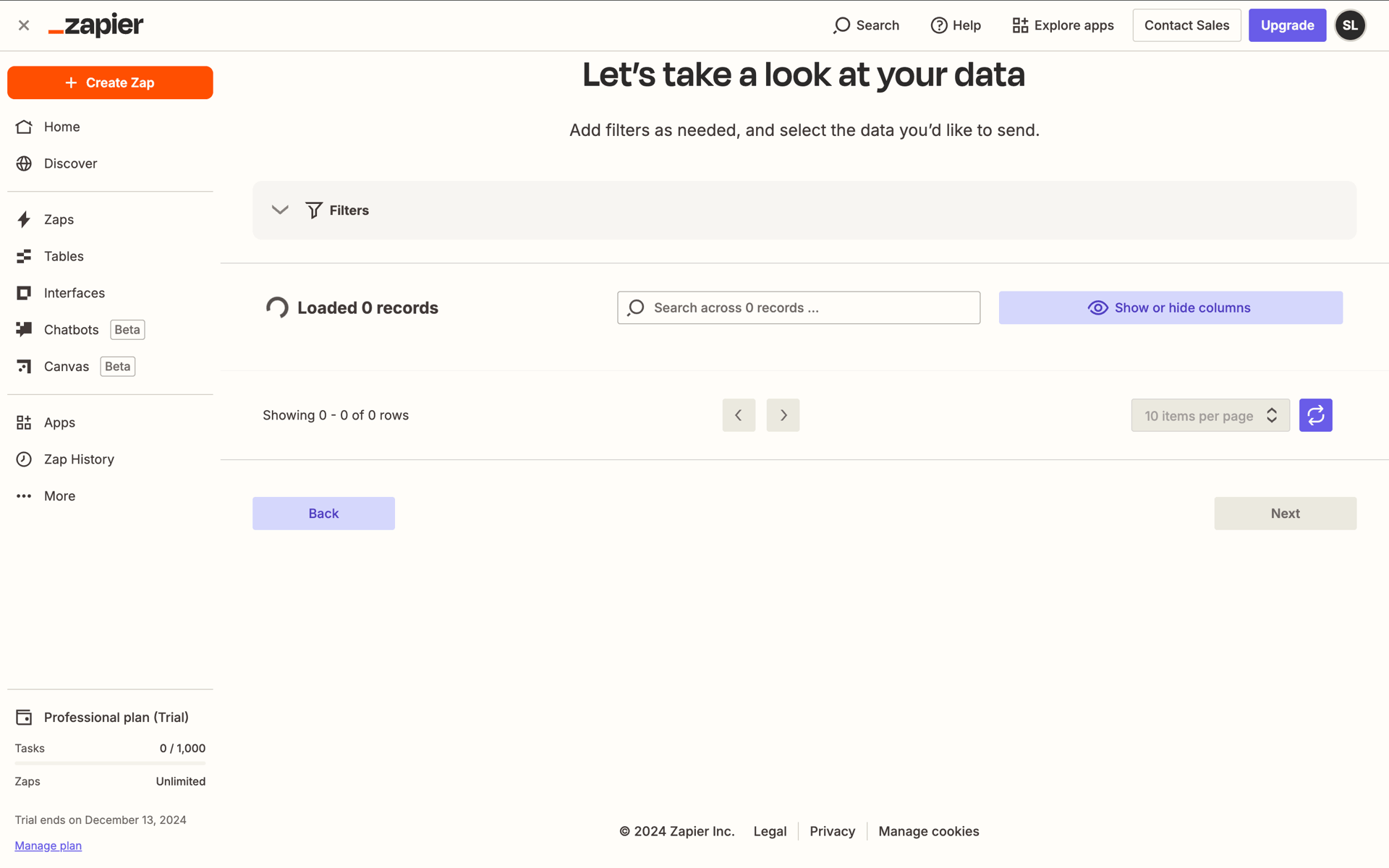Click the Professional plan wallet icon
This screenshot has height=868, width=1389.
pyautogui.click(x=24, y=717)
